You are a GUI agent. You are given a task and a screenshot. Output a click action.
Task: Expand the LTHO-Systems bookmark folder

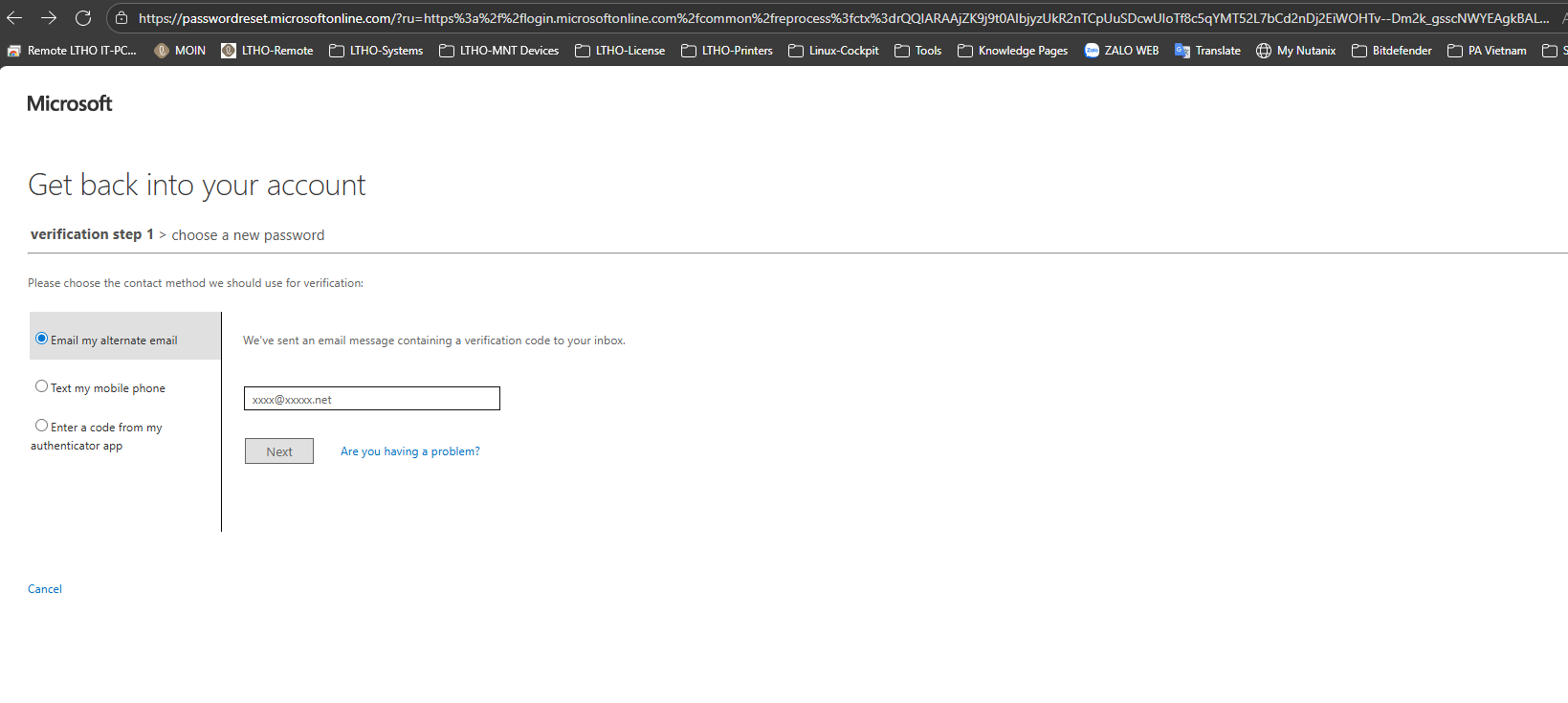[376, 51]
